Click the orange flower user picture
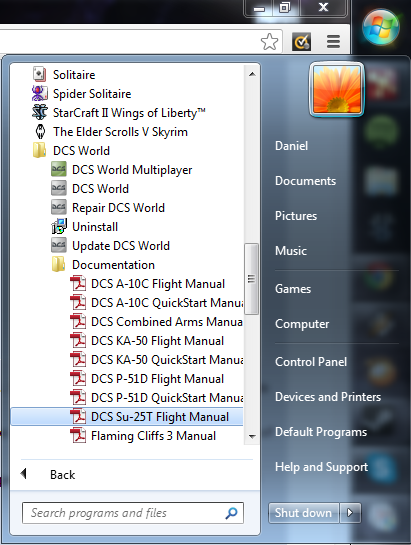Viewport: 411px width, 545px height. point(337,89)
